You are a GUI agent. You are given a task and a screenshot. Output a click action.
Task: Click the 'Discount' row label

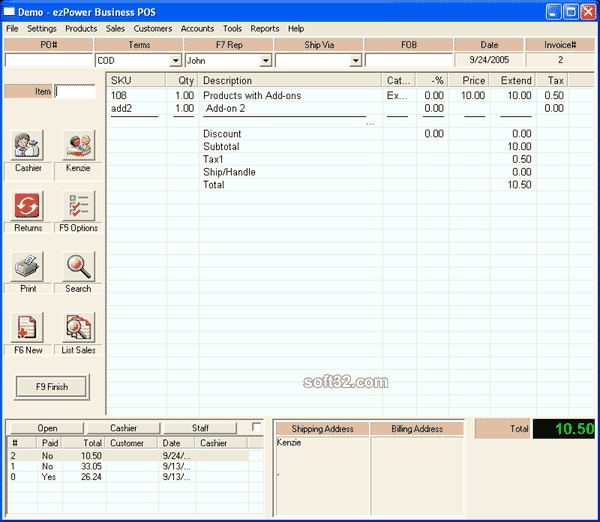click(222, 134)
